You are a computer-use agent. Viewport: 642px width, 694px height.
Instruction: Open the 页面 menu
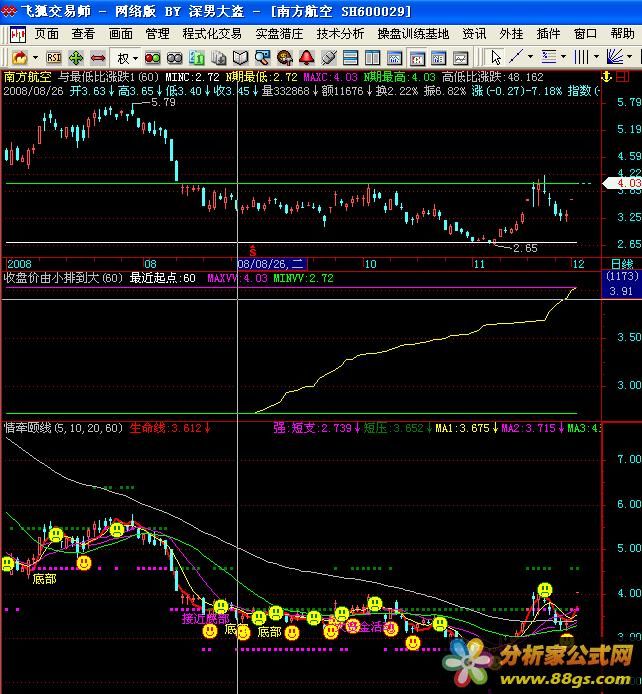(46, 34)
